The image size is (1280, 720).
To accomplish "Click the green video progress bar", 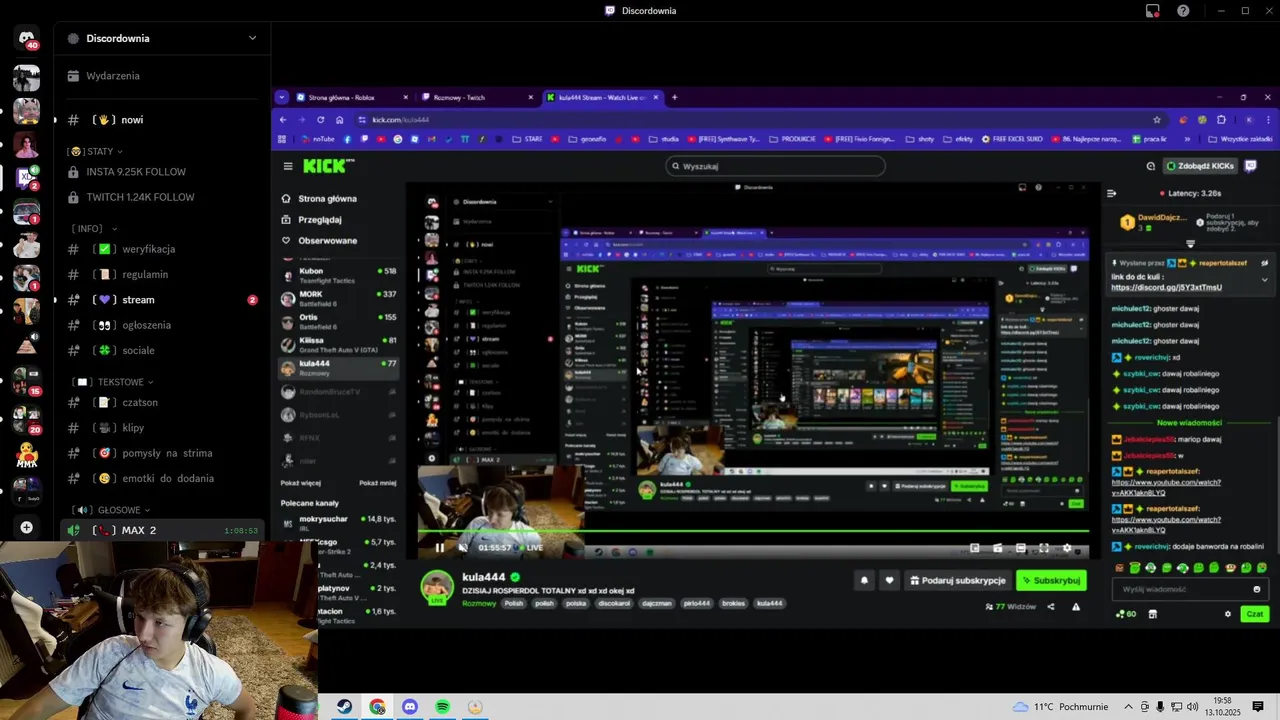I will (752, 531).
